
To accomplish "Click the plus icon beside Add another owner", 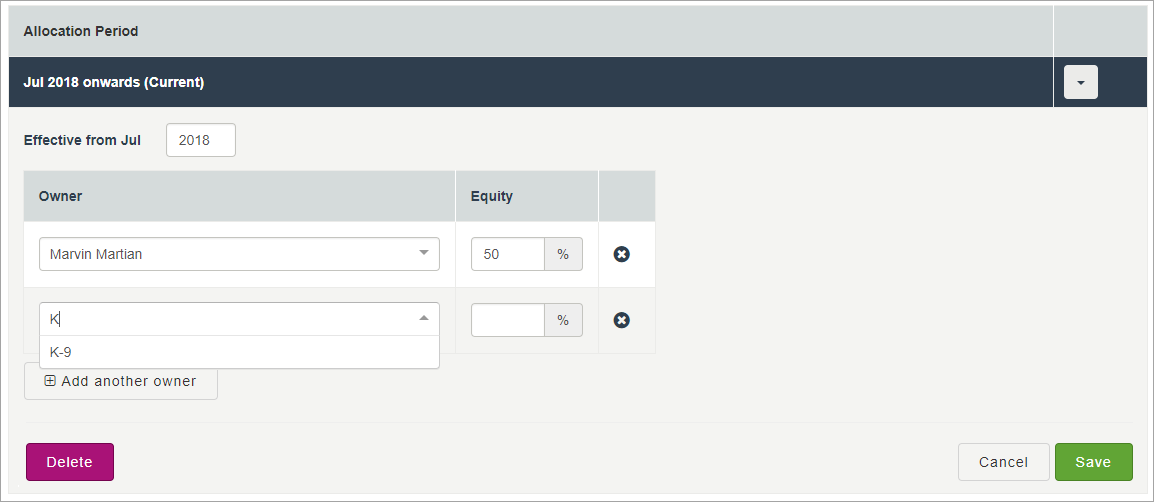I will pyautogui.click(x=50, y=381).
